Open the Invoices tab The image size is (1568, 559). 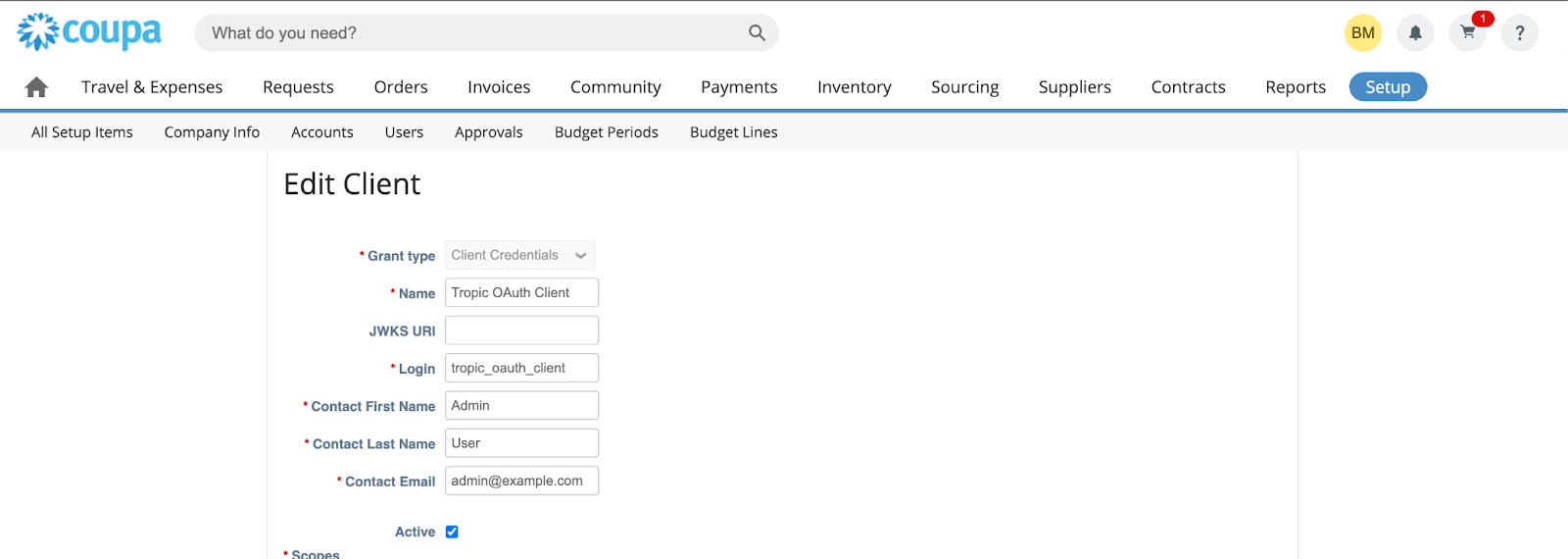[x=499, y=87]
